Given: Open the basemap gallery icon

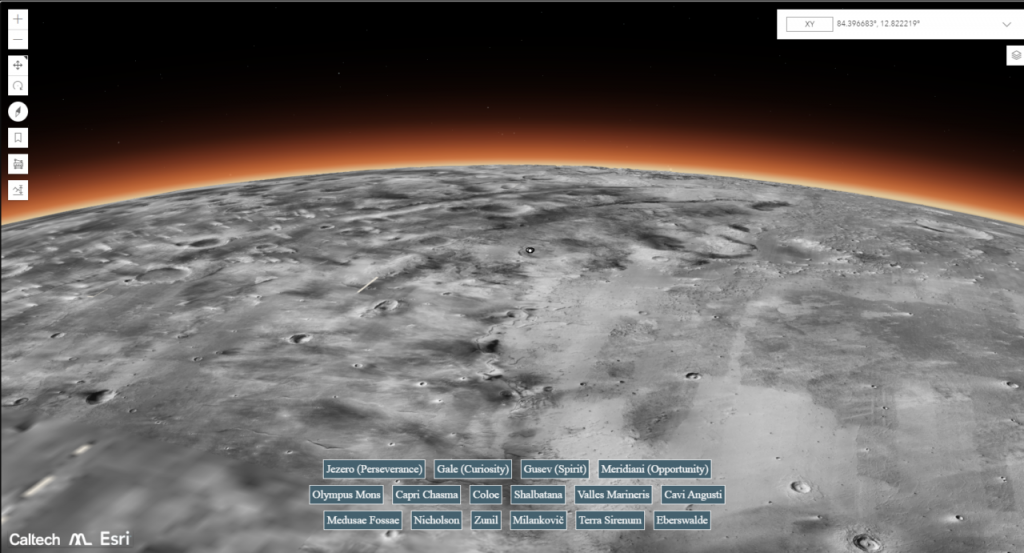Looking at the screenshot, I should pos(18,163).
